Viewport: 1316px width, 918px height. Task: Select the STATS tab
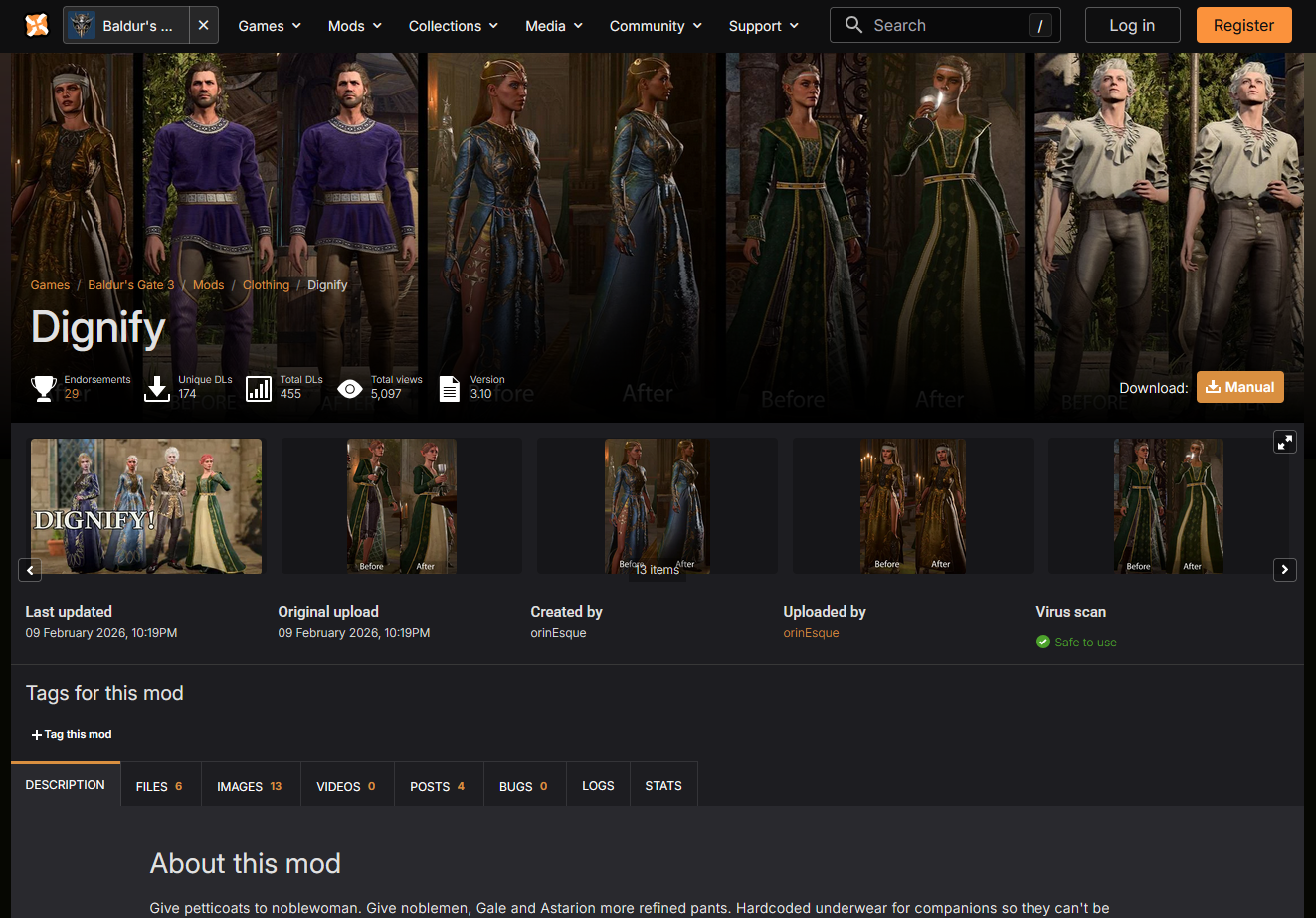coord(663,785)
